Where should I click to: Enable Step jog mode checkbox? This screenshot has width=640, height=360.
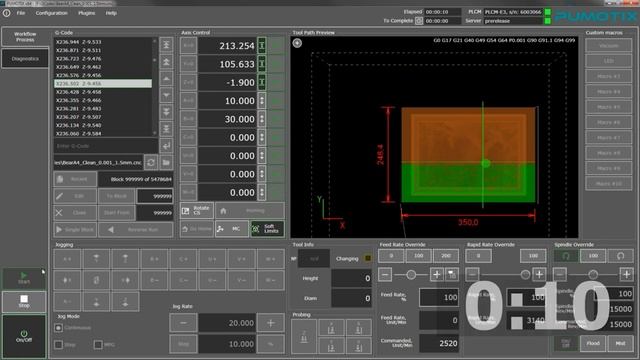point(58,345)
